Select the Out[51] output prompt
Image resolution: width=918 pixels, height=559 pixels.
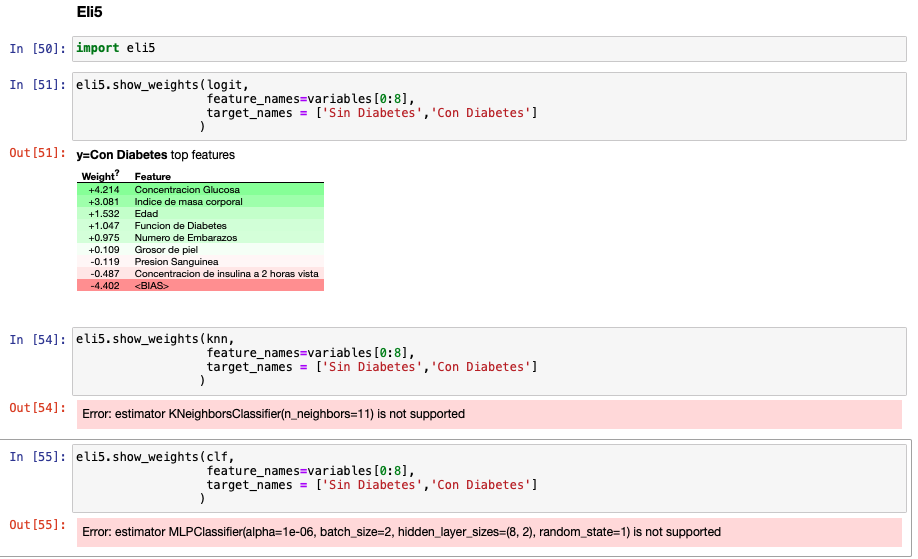tap(37, 153)
